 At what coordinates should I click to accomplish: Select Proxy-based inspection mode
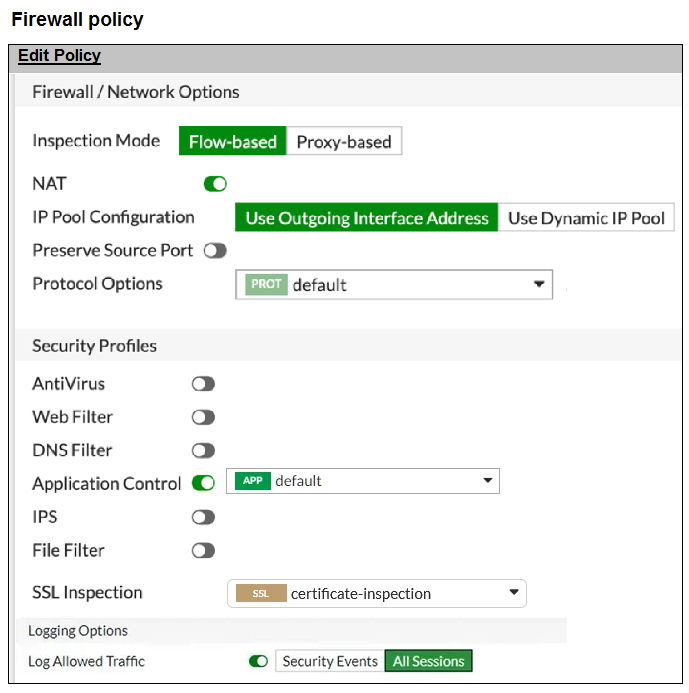pyautogui.click(x=344, y=142)
